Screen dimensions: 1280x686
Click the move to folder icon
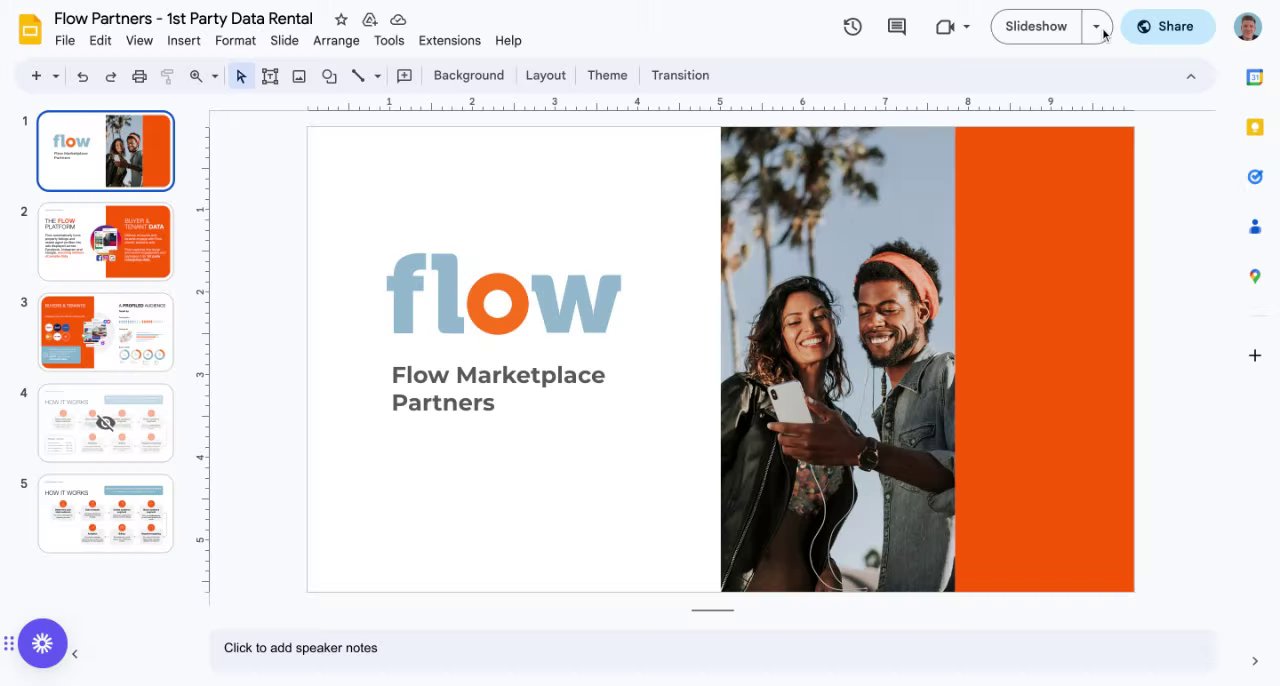pos(369,19)
